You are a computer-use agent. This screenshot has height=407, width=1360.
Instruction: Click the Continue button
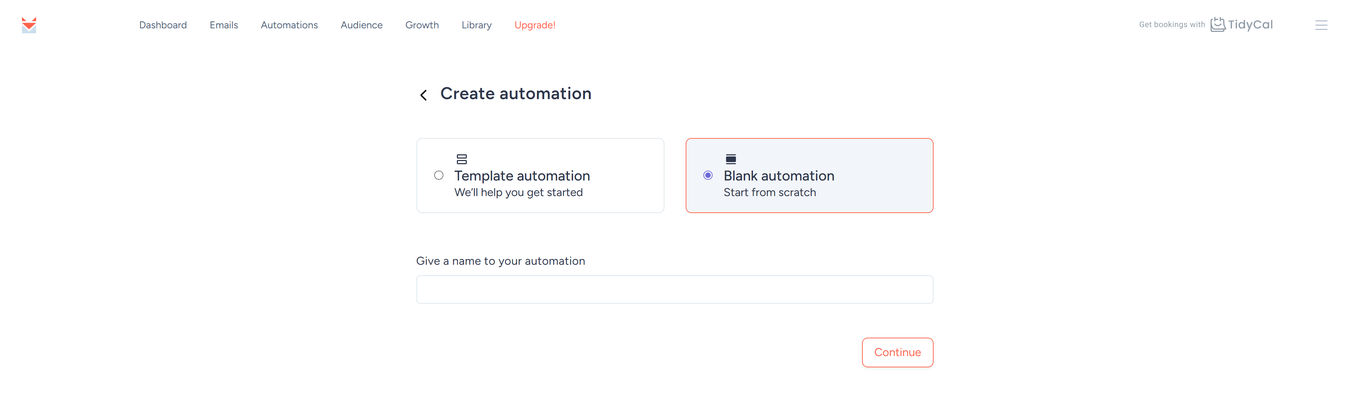point(897,352)
